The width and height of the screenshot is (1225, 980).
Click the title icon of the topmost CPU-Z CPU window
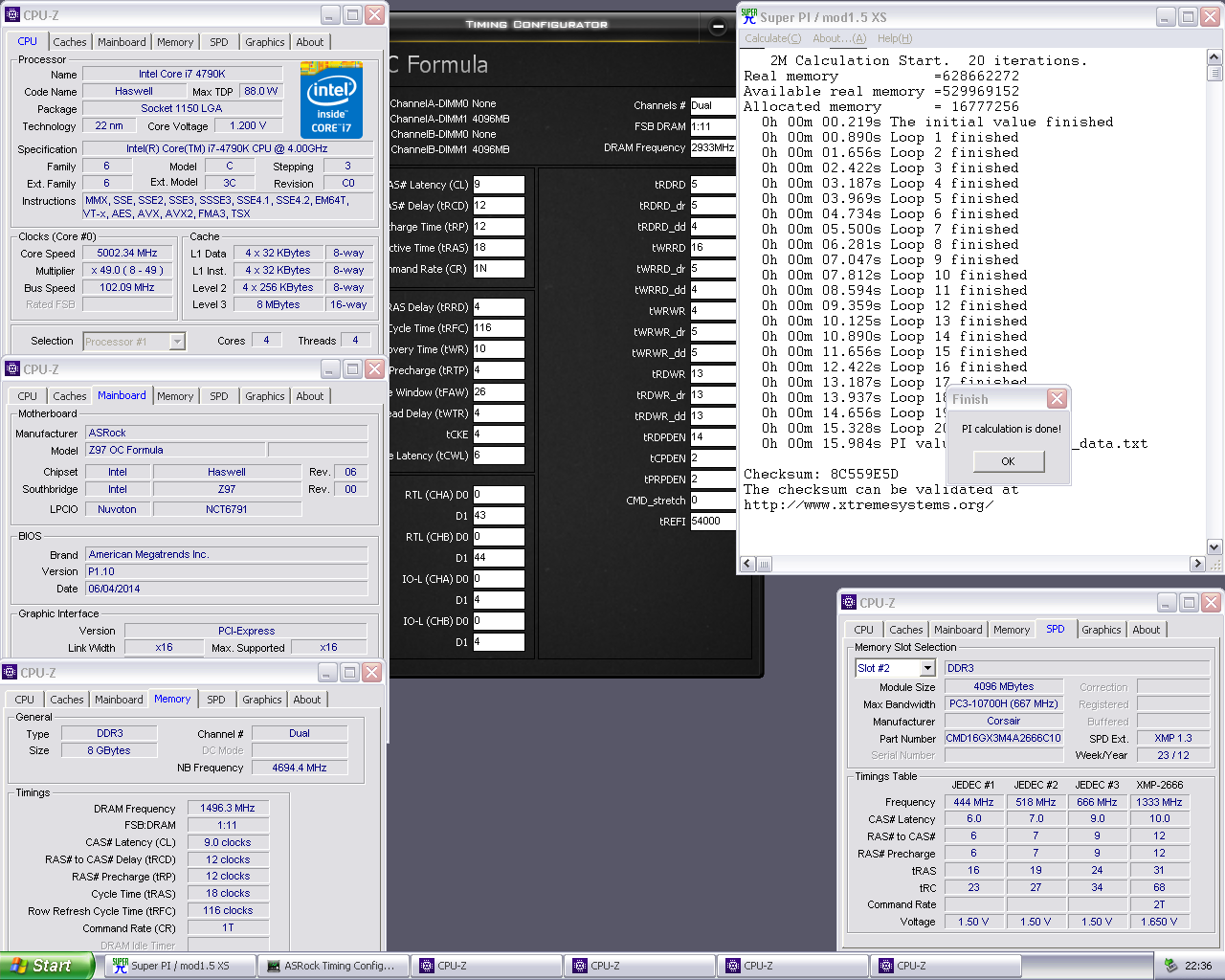tap(12, 15)
